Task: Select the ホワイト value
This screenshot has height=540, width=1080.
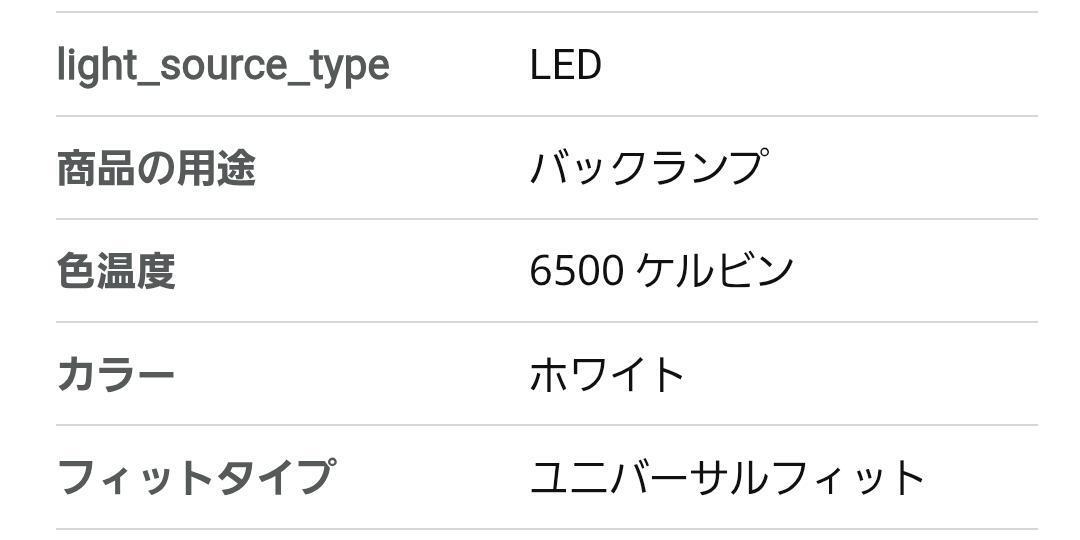Action: point(607,375)
